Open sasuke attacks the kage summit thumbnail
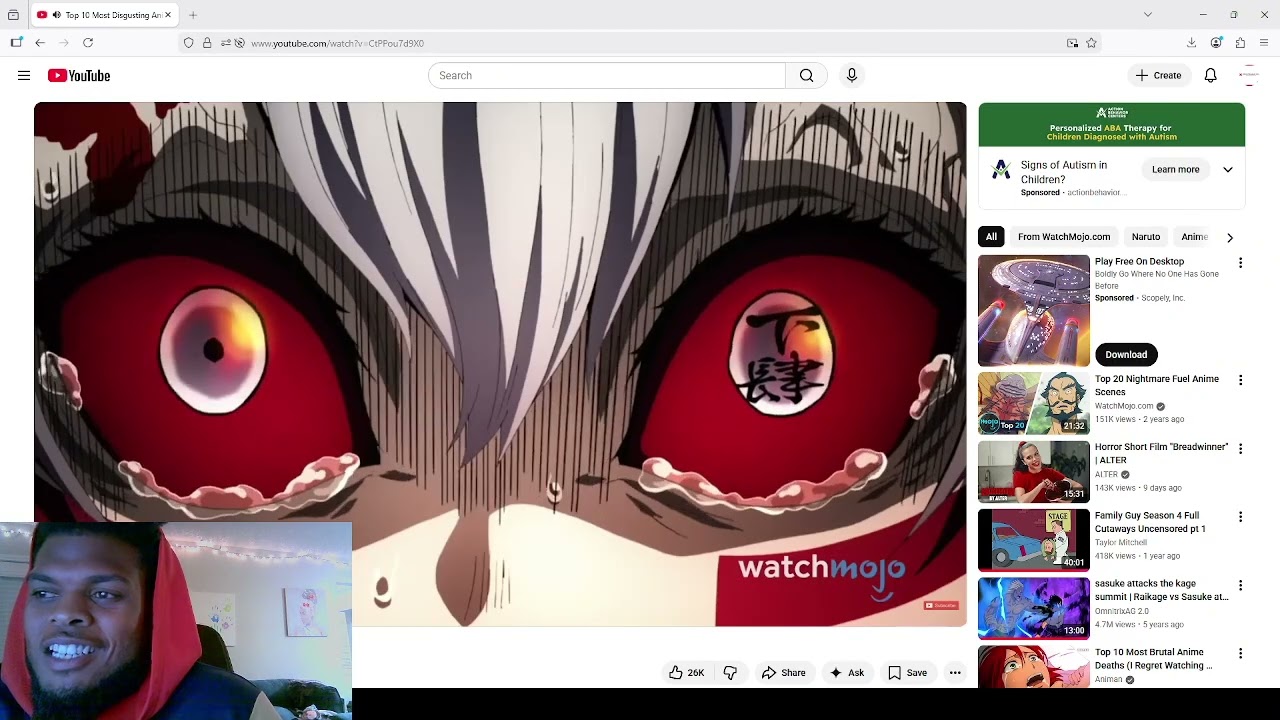Image resolution: width=1280 pixels, height=720 pixels. (x=1033, y=607)
